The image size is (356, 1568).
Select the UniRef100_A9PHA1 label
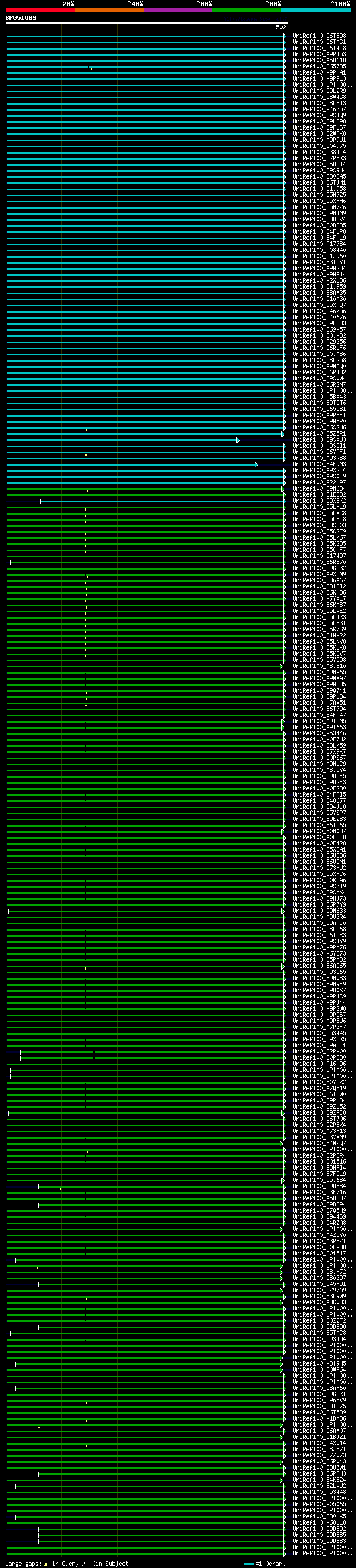[319, 72]
